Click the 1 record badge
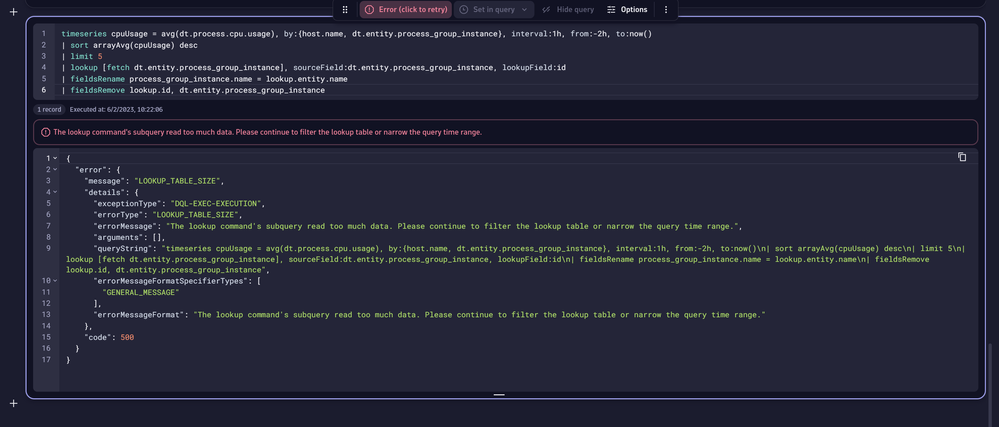Viewport: 999px width, 427px height. 49,109
